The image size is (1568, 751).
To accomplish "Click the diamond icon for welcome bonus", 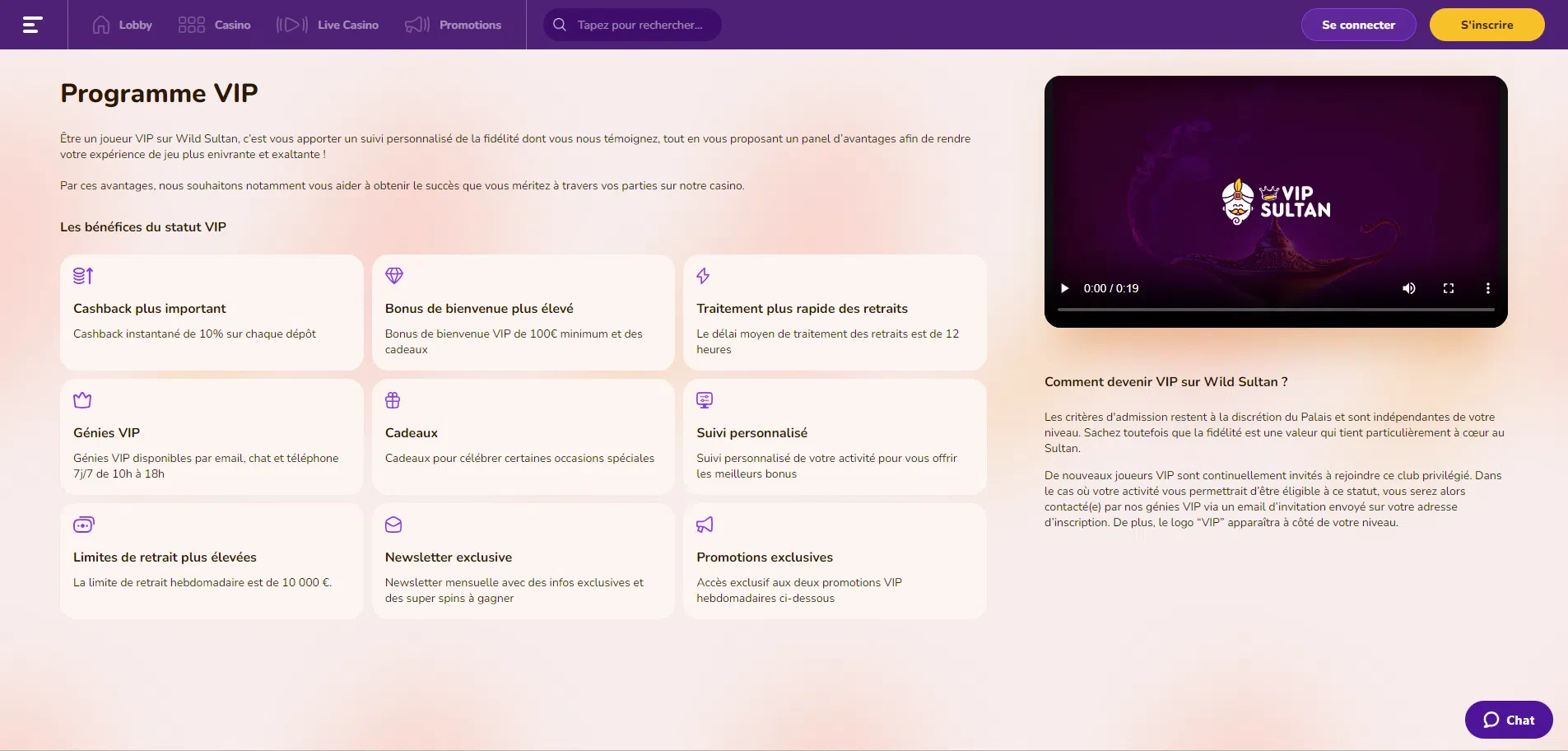I will pos(394,276).
